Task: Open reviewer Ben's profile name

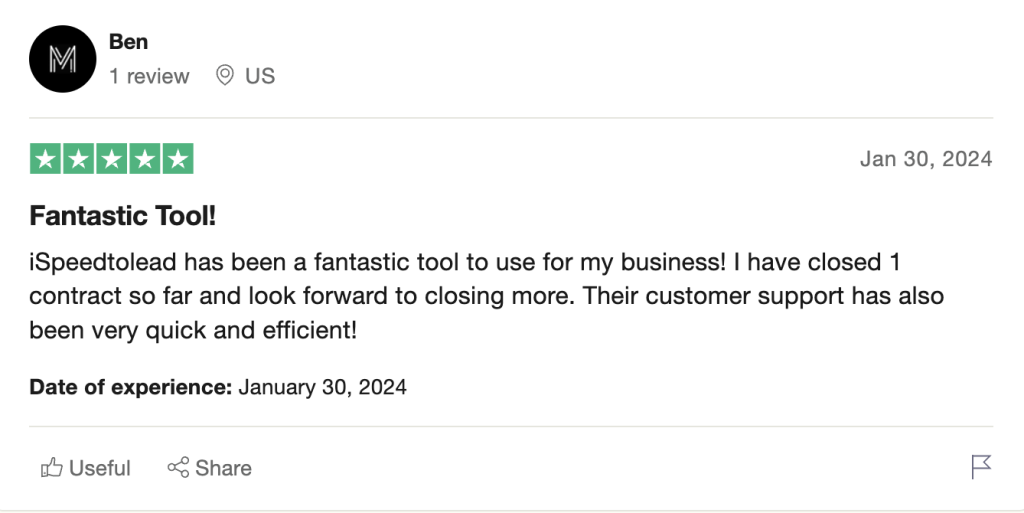Action: pos(128,42)
